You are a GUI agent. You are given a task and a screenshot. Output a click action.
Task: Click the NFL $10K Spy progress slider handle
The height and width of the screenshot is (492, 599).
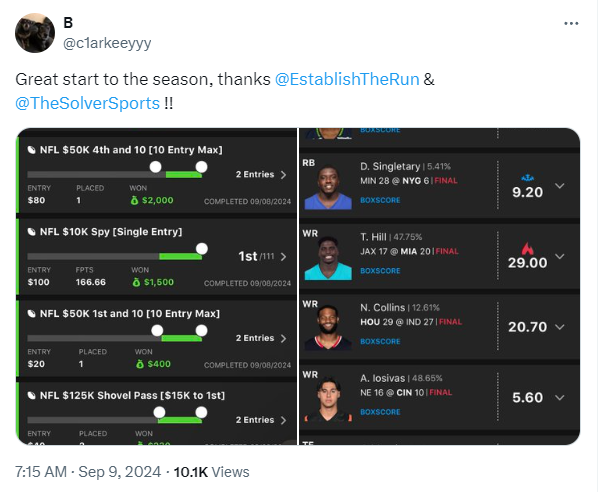pos(202,249)
